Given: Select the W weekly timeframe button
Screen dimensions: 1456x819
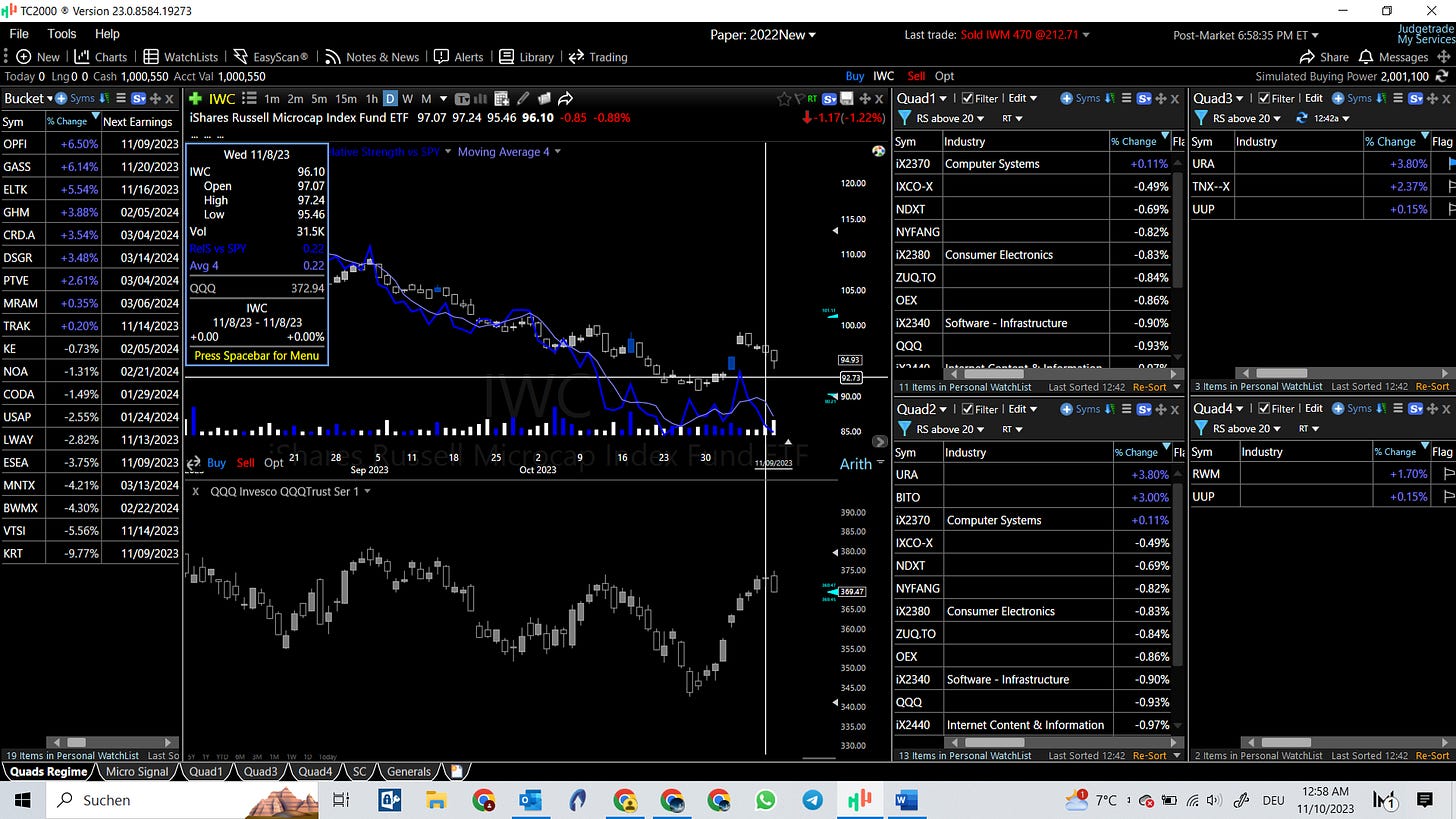Looking at the screenshot, I should click(408, 98).
